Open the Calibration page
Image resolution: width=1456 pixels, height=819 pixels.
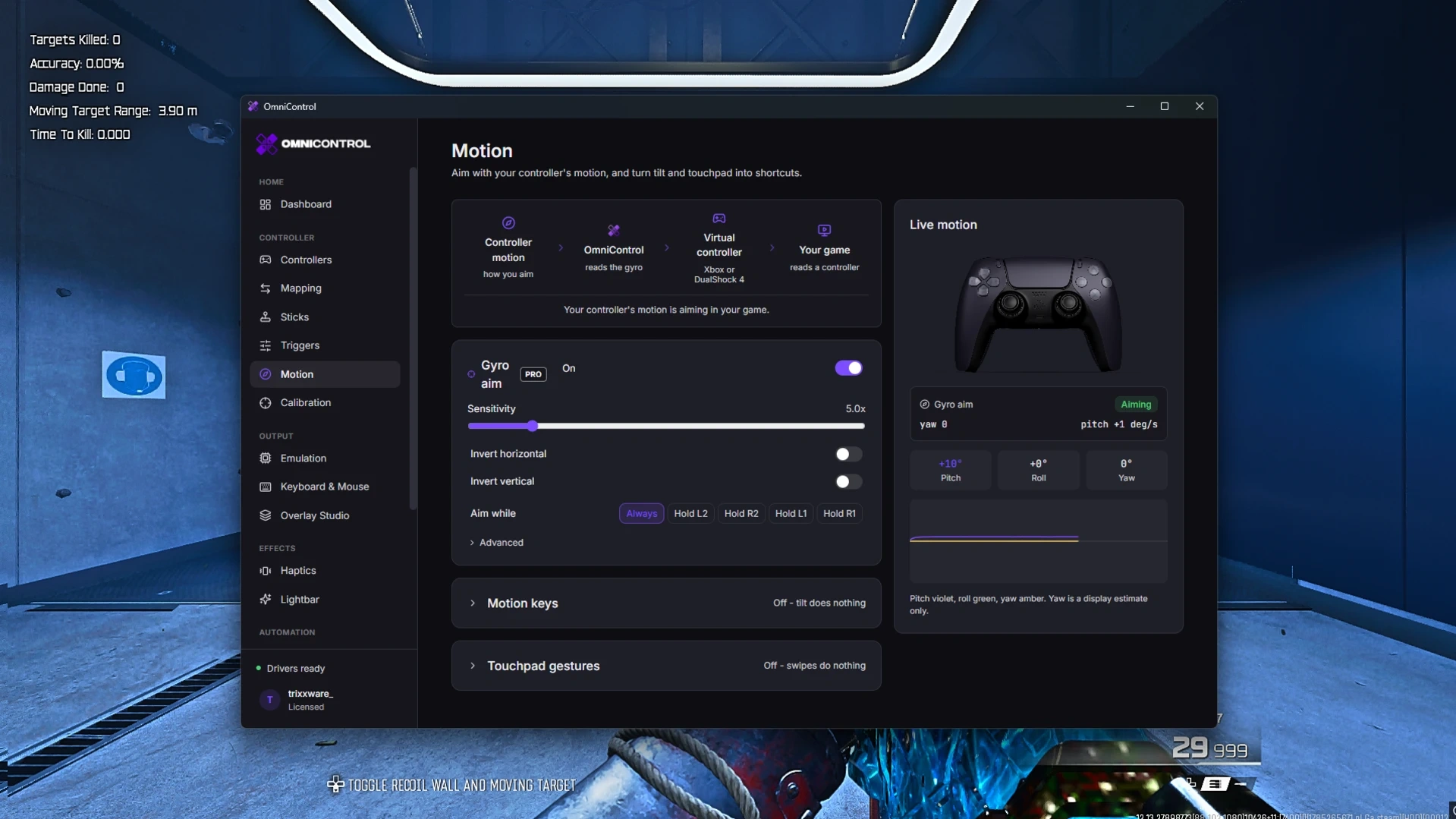coord(325,403)
